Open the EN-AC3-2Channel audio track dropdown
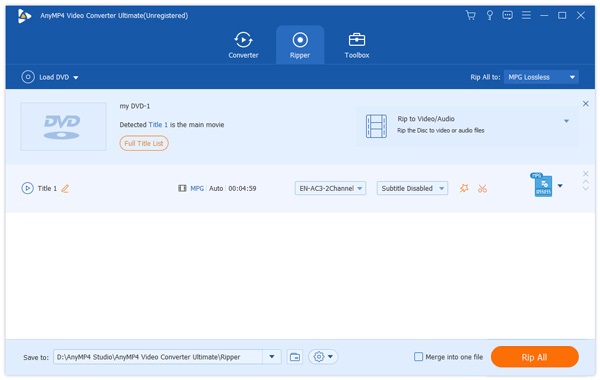The image size is (600, 380). click(330, 188)
